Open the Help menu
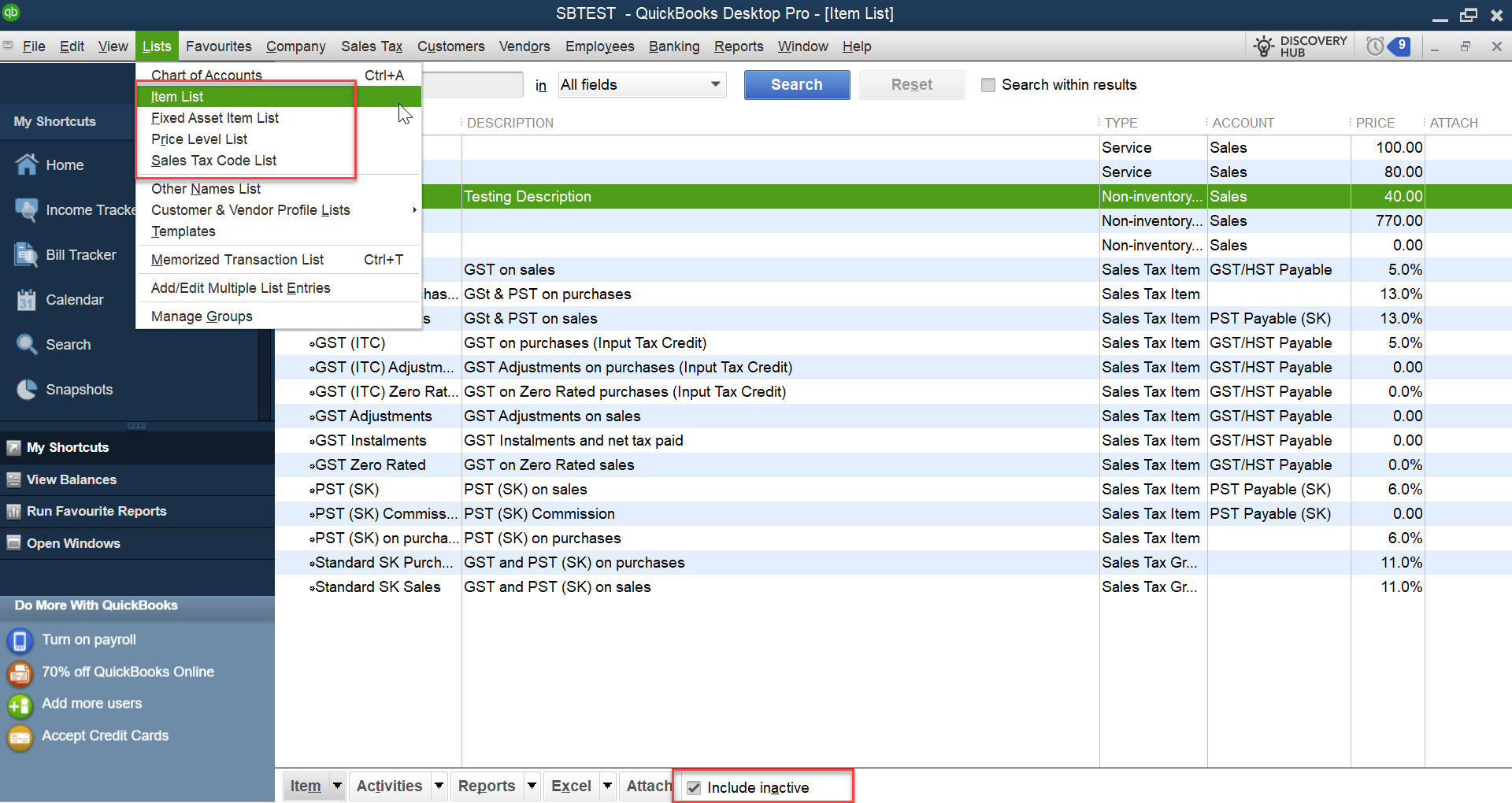 (857, 46)
